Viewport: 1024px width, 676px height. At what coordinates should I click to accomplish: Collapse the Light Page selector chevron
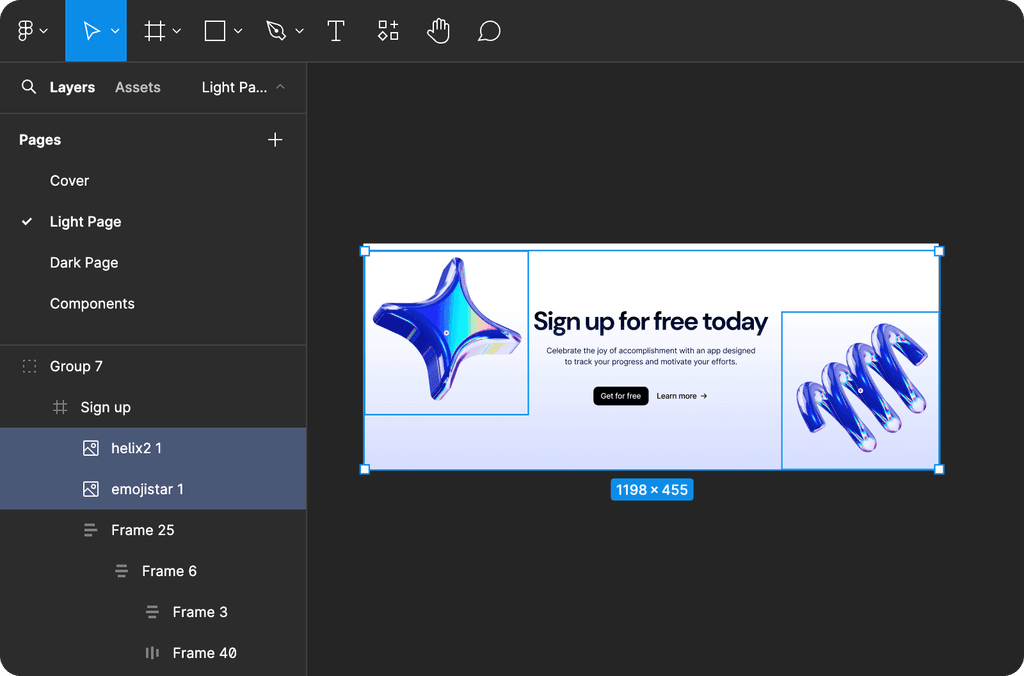pos(280,87)
